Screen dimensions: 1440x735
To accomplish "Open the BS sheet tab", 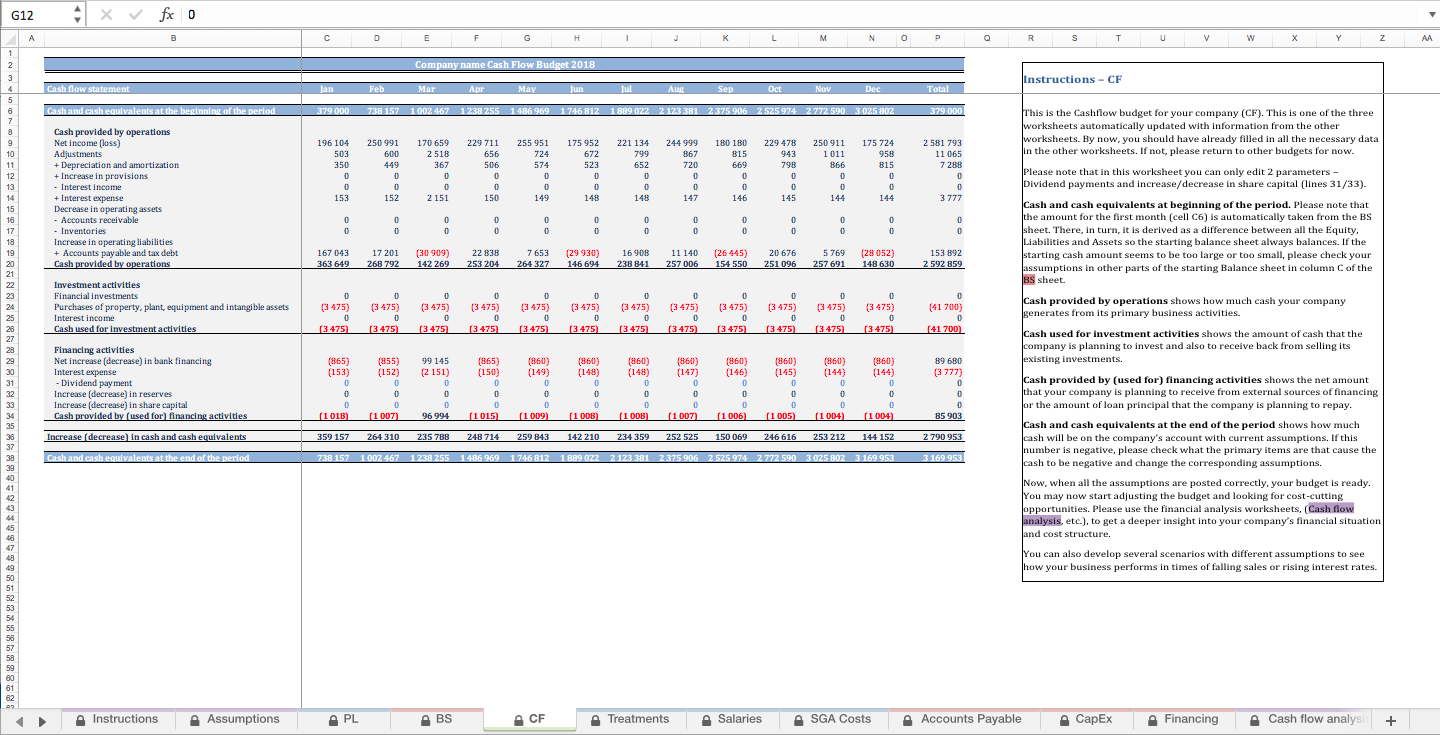I will point(436,719).
